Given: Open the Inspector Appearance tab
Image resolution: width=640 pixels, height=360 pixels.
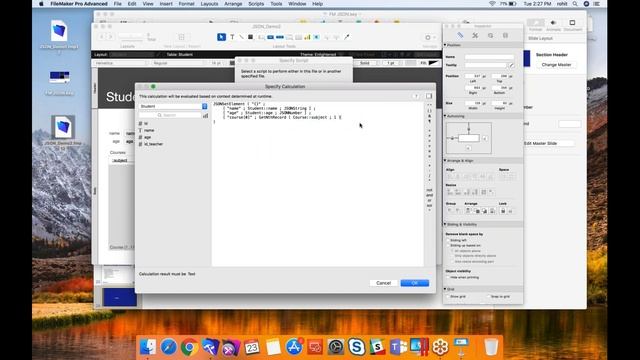Looking at the screenshot, I should 490,36.
